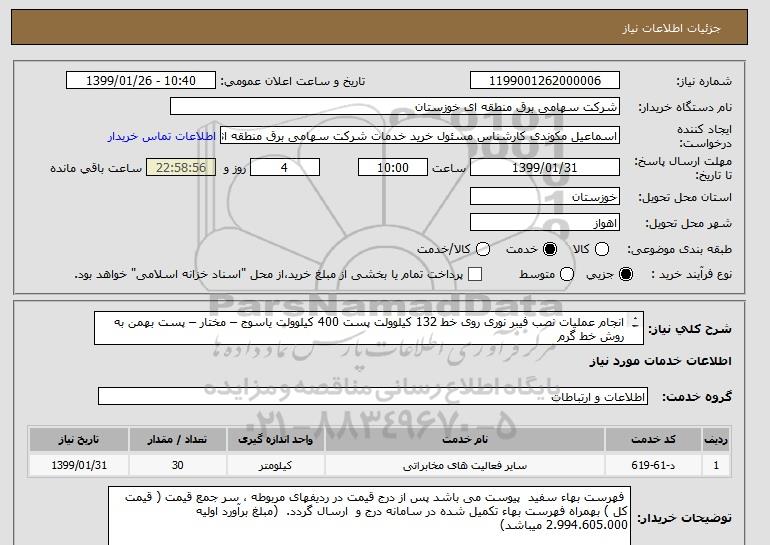
Task: Open the اطلاعات تماس خریدار link
Action: click(162, 136)
